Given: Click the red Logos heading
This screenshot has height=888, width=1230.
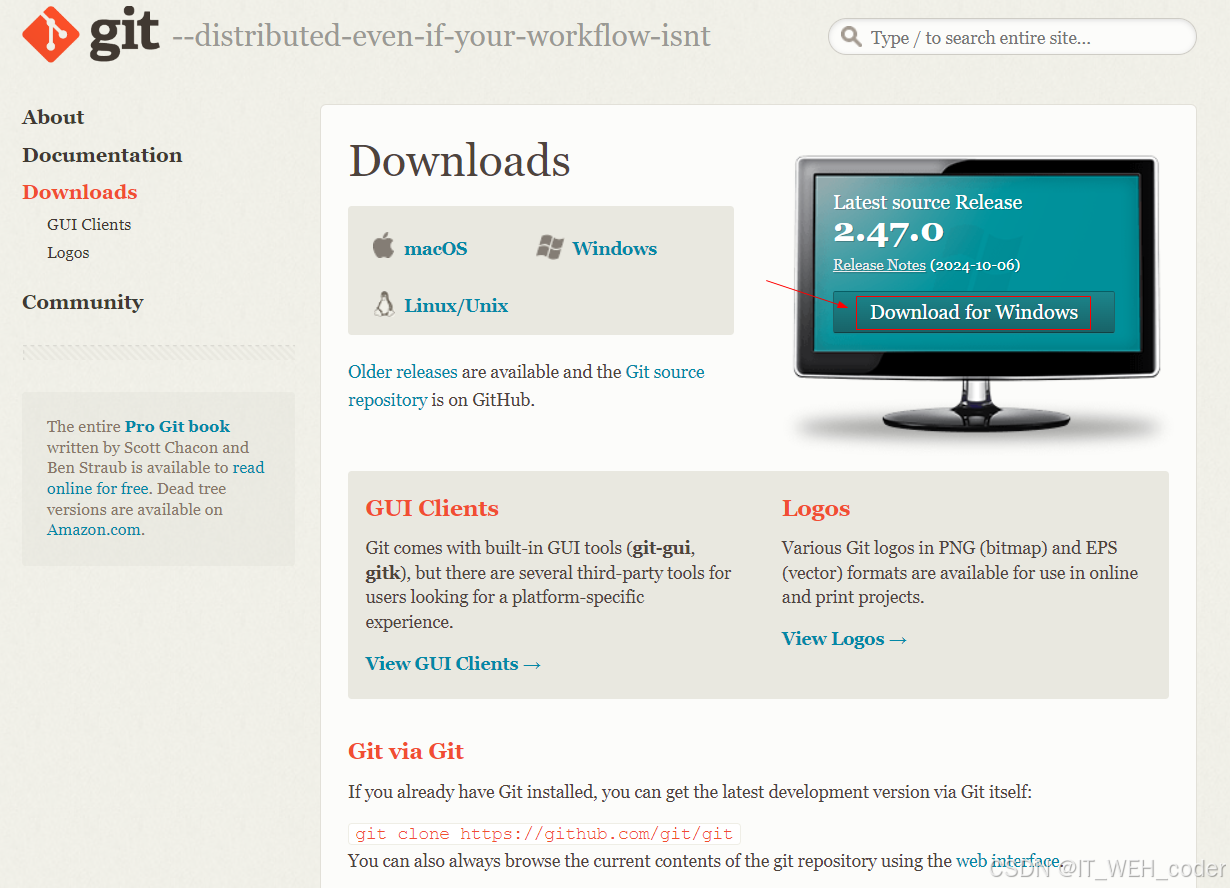Looking at the screenshot, I should click(x=816, y=508).
